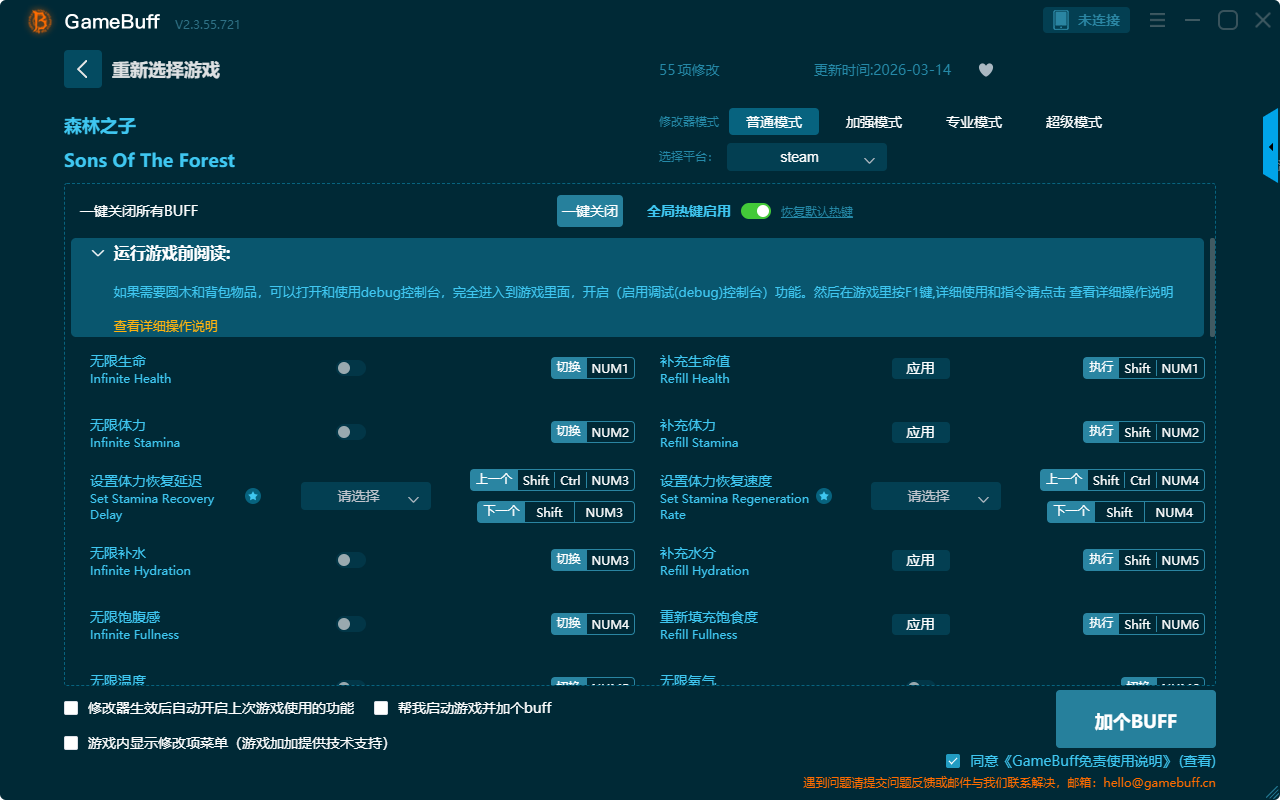Click the 55项修改 count text
The image size is (1280, 800).
point(689,70)
